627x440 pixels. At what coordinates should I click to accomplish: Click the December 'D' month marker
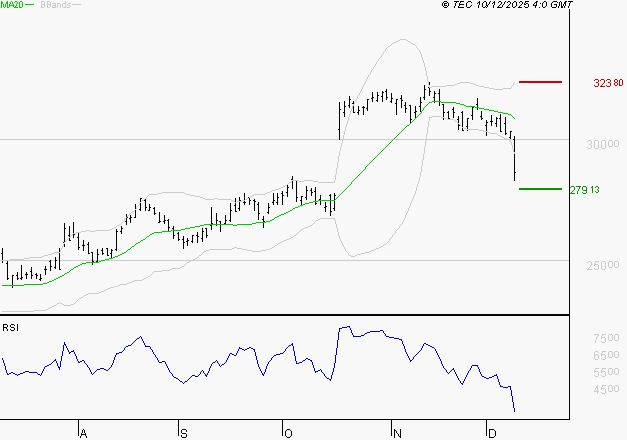coord(492,434)
